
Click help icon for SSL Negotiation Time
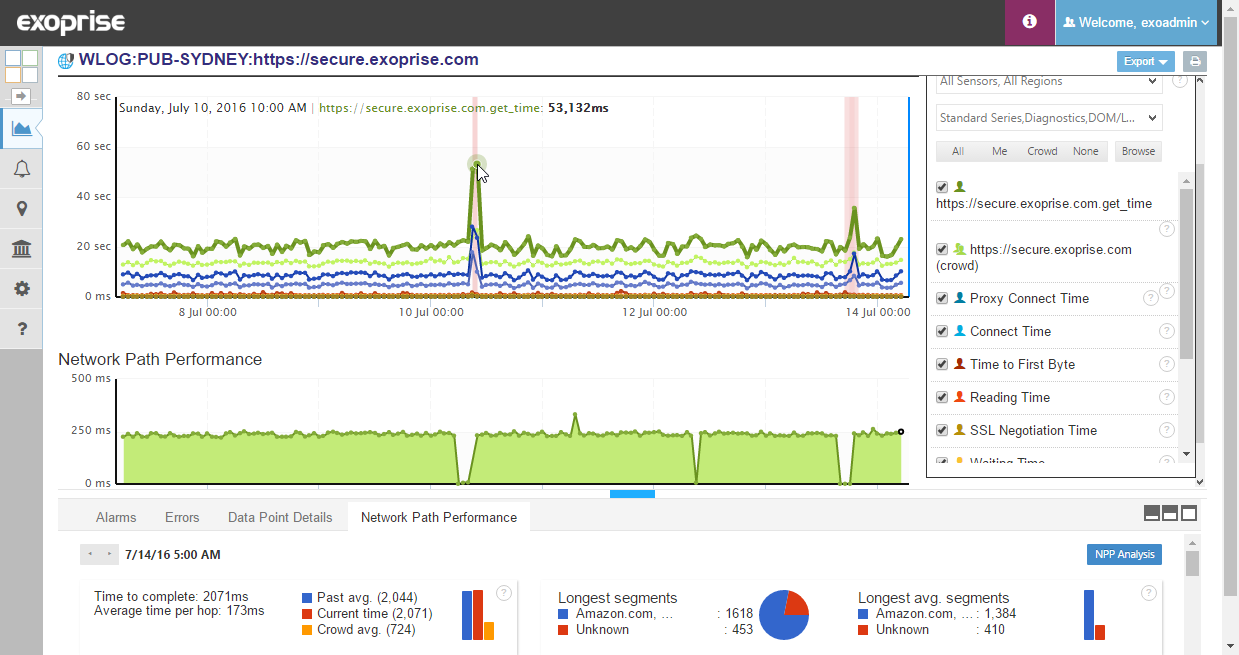1166,430
